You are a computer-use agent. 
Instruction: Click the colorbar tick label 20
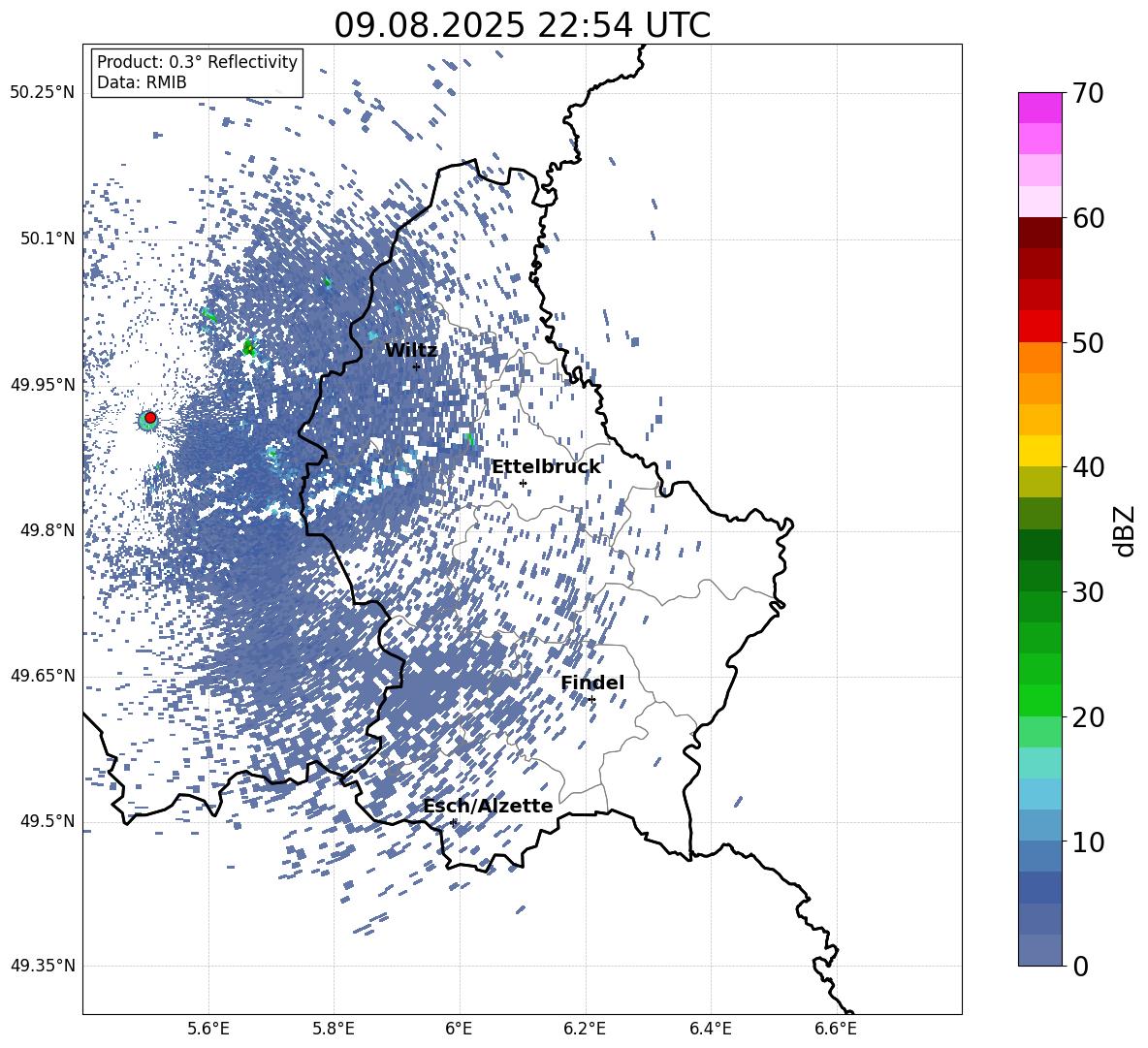1088,717
